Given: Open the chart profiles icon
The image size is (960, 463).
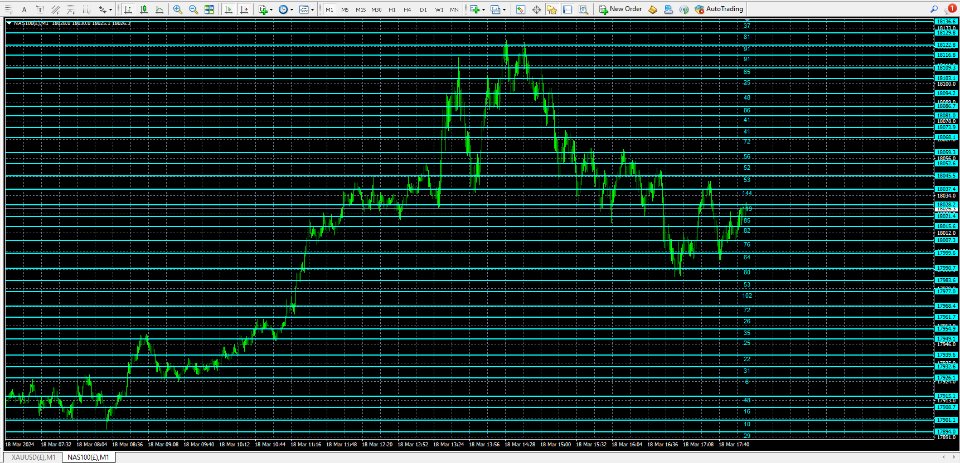Looking at the screenshot, I should (495, 9).
